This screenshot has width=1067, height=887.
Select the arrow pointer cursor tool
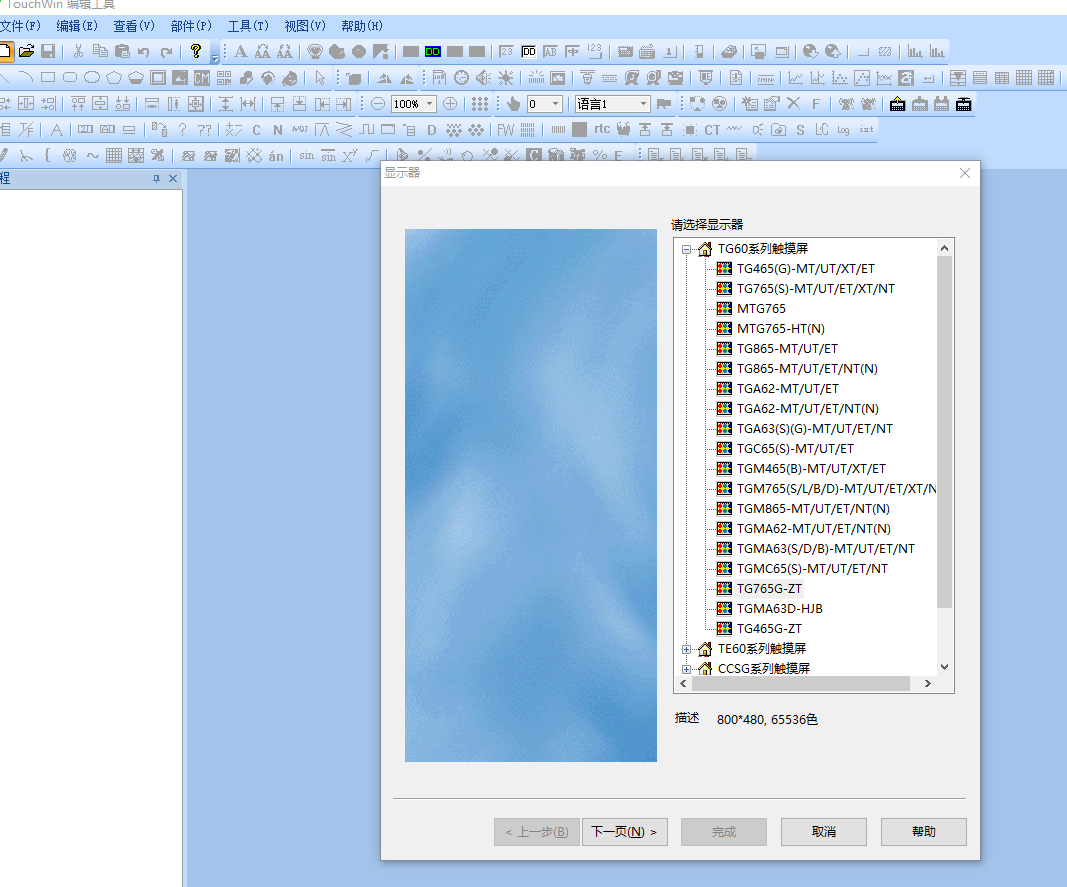320,78
